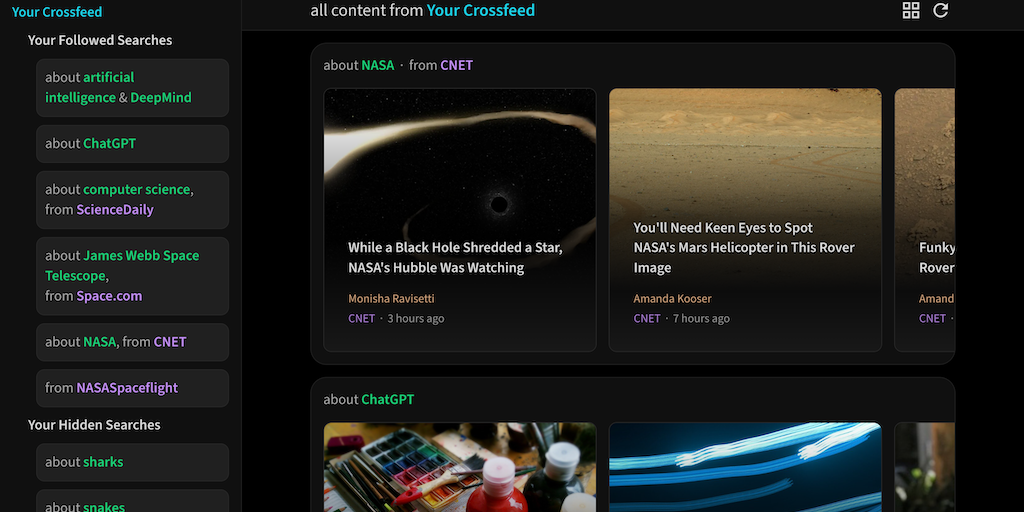
Task: Switch to grid layout view icon
Action: (910, 10)
